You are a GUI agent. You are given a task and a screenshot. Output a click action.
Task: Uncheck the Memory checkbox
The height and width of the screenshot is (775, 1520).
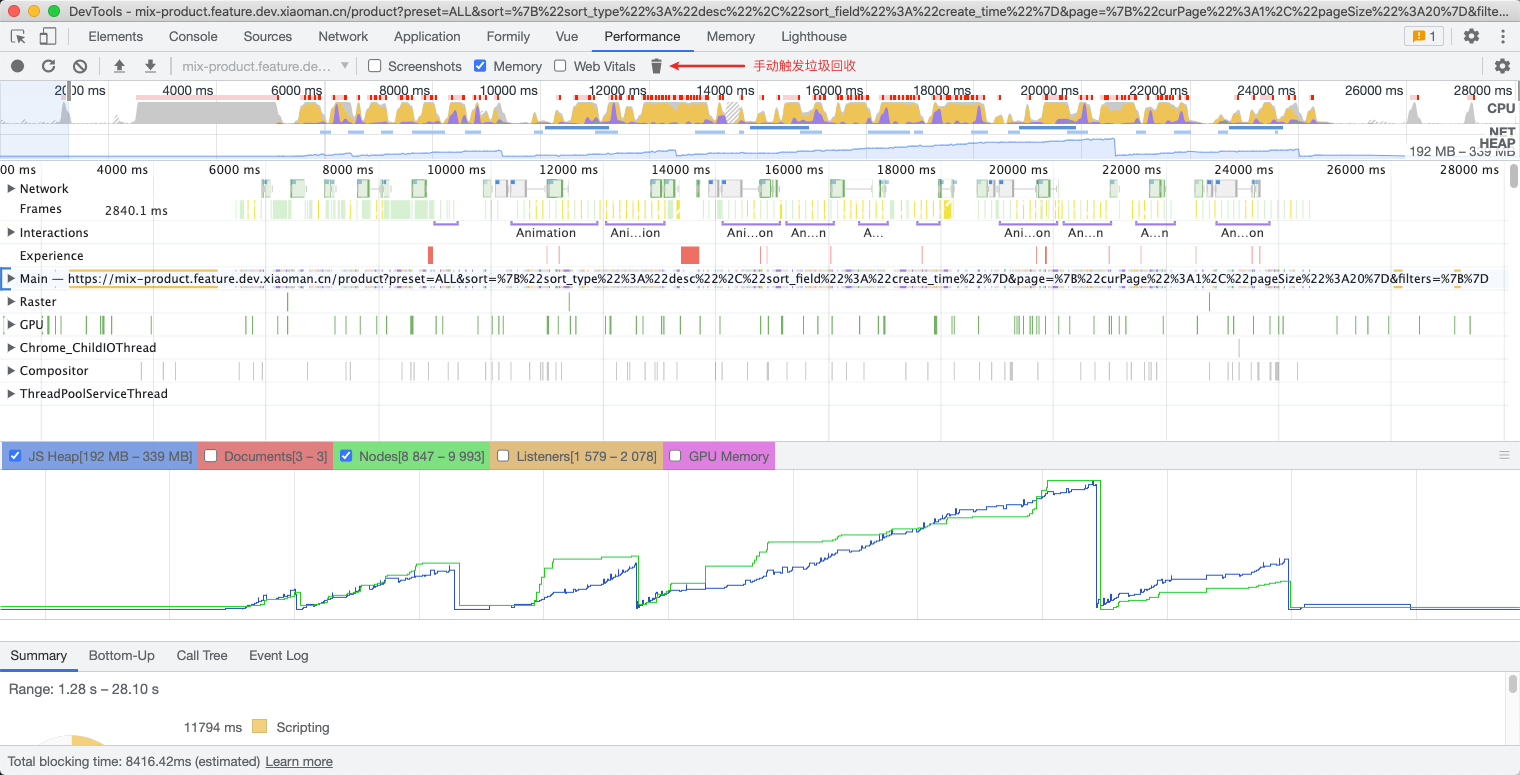point(480,66)
